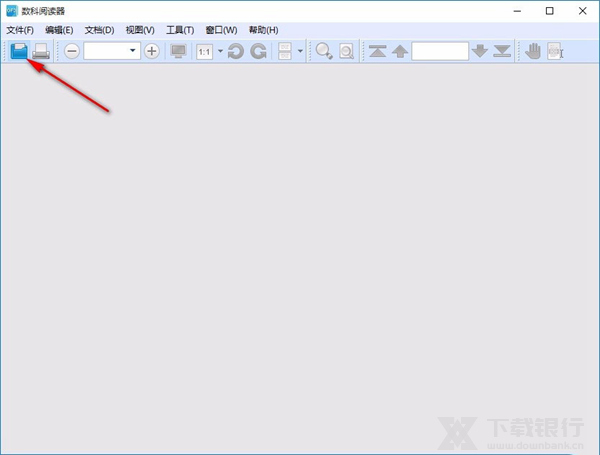Click the print icon

(x=41, y=51)
